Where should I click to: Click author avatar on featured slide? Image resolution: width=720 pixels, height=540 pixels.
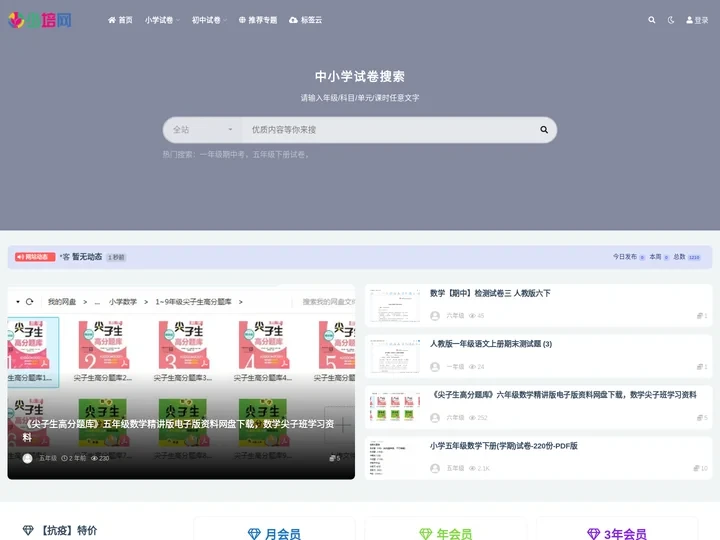pyautogui.click(x=28, y=458)
